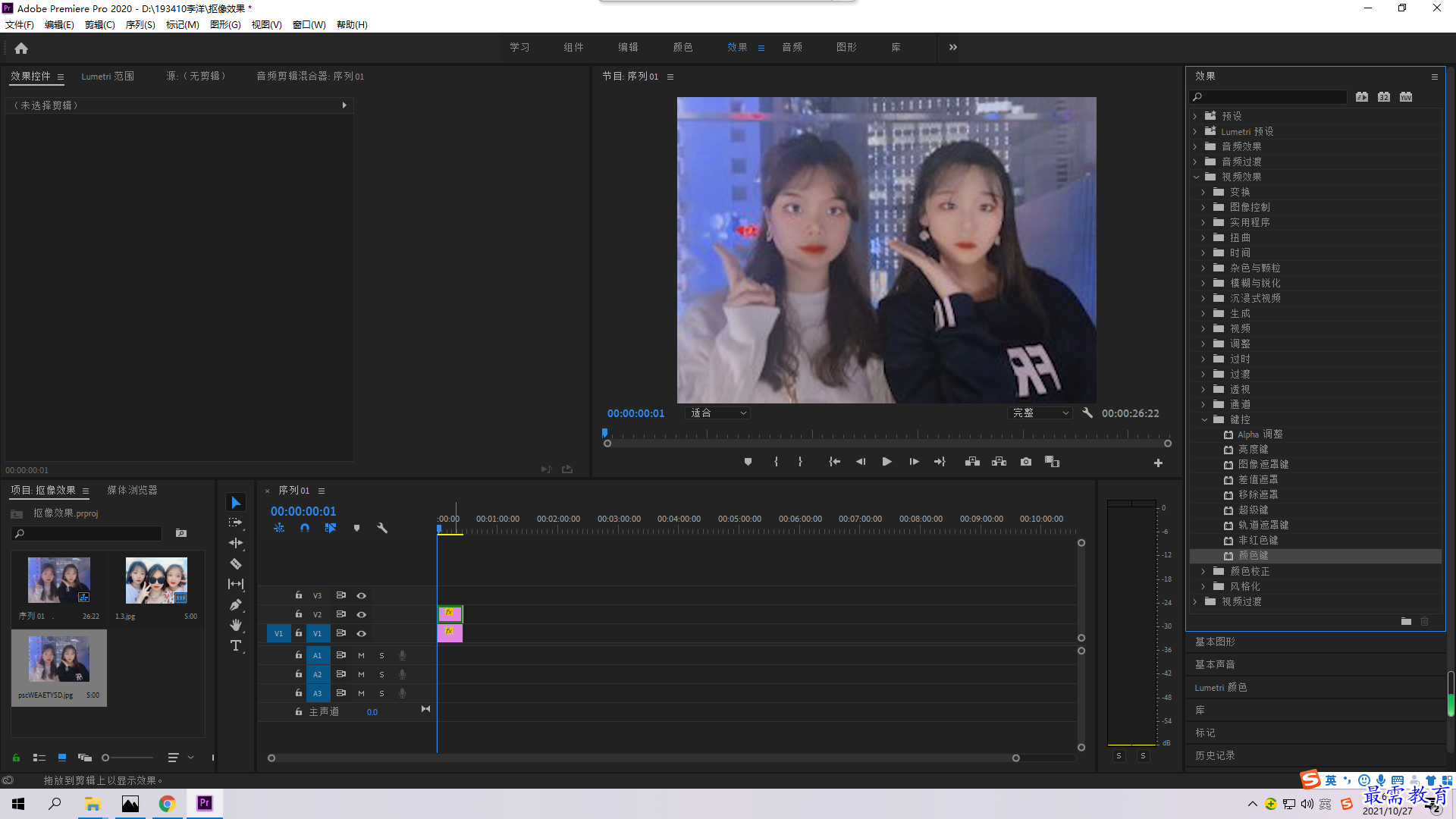The width and height of the screenshot is (1456, 819).
Task: Open Premiere Pro from Windows taskbar
Action: coord(204,803)
